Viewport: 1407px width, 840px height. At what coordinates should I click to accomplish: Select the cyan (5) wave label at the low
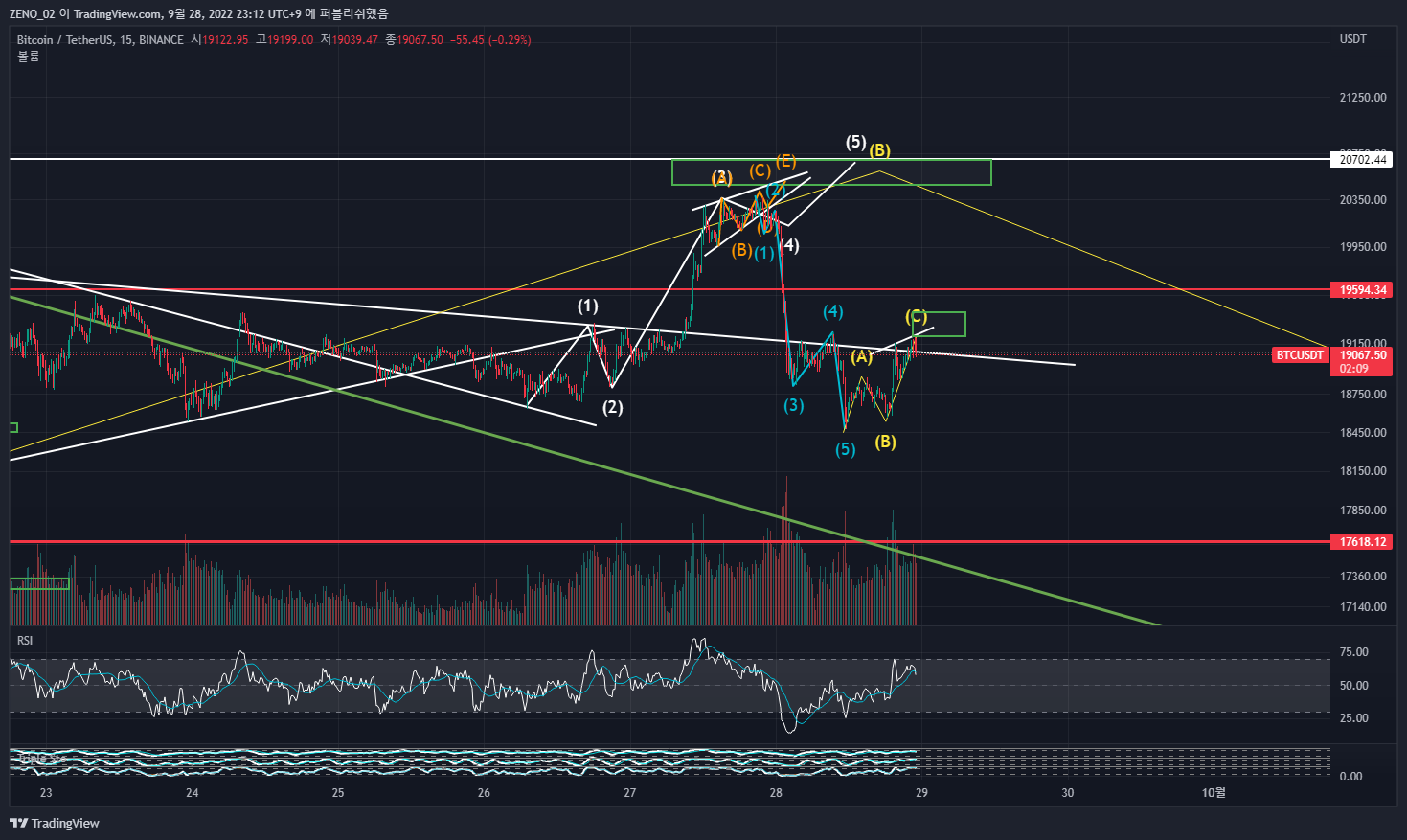click(845, 449)
